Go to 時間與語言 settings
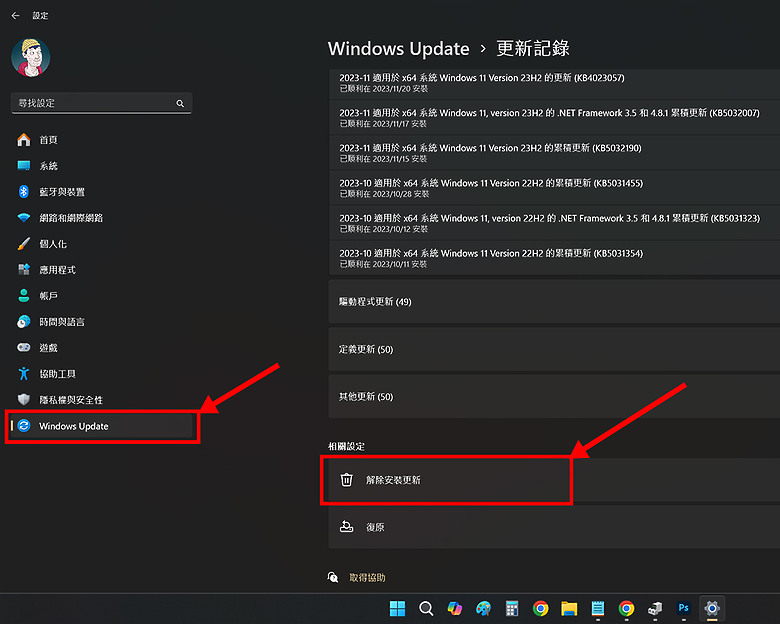Image resolution: width=780 pixels, height=624 pixels. 101,322
